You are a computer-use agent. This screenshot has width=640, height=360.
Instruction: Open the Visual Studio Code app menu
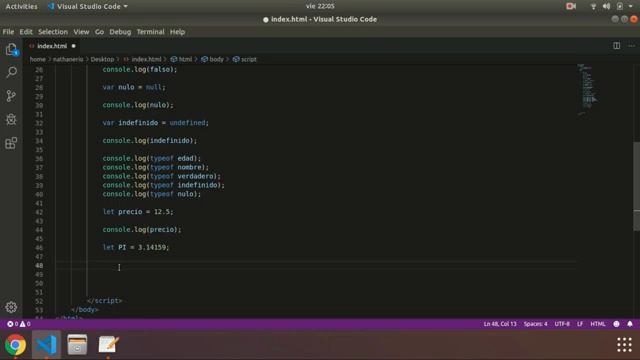pyautogui.click(x=88, y=7)
